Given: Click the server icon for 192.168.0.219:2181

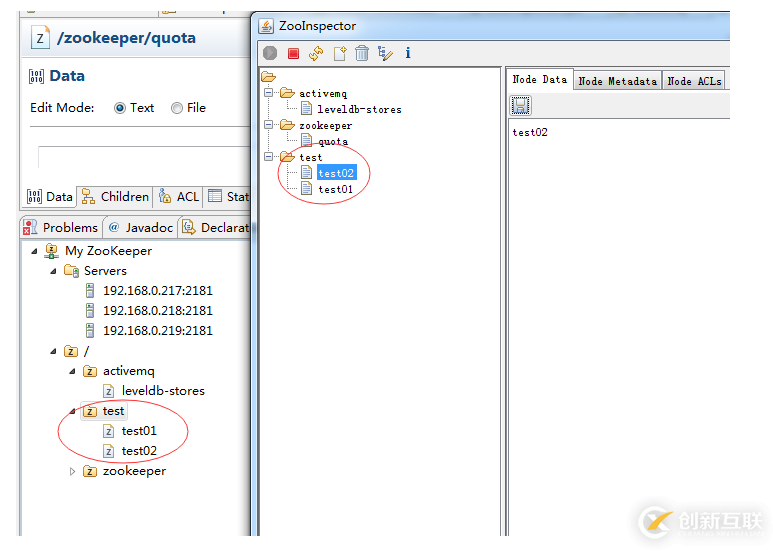Looking at the screenshot, I should click(x=90, y=330).
